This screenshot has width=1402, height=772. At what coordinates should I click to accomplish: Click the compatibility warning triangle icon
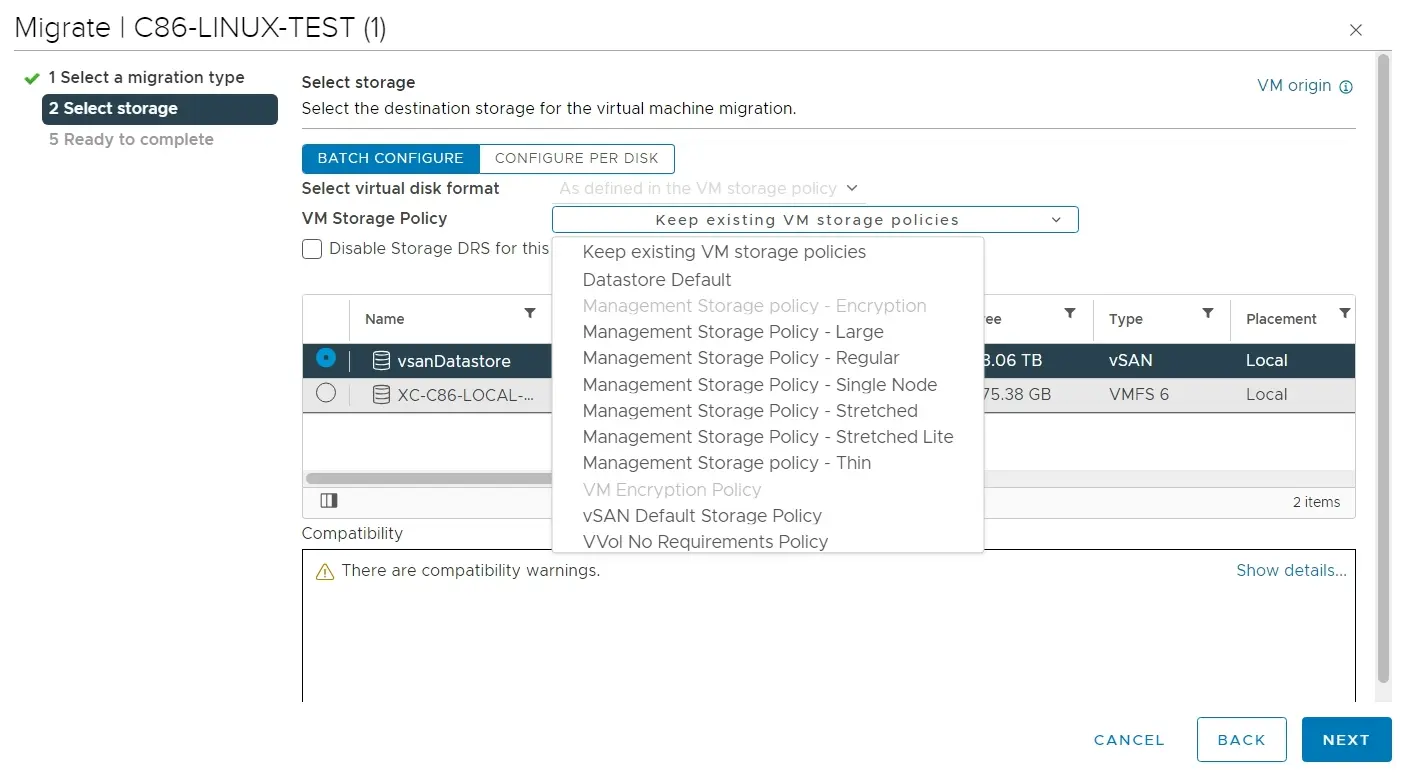324,572
